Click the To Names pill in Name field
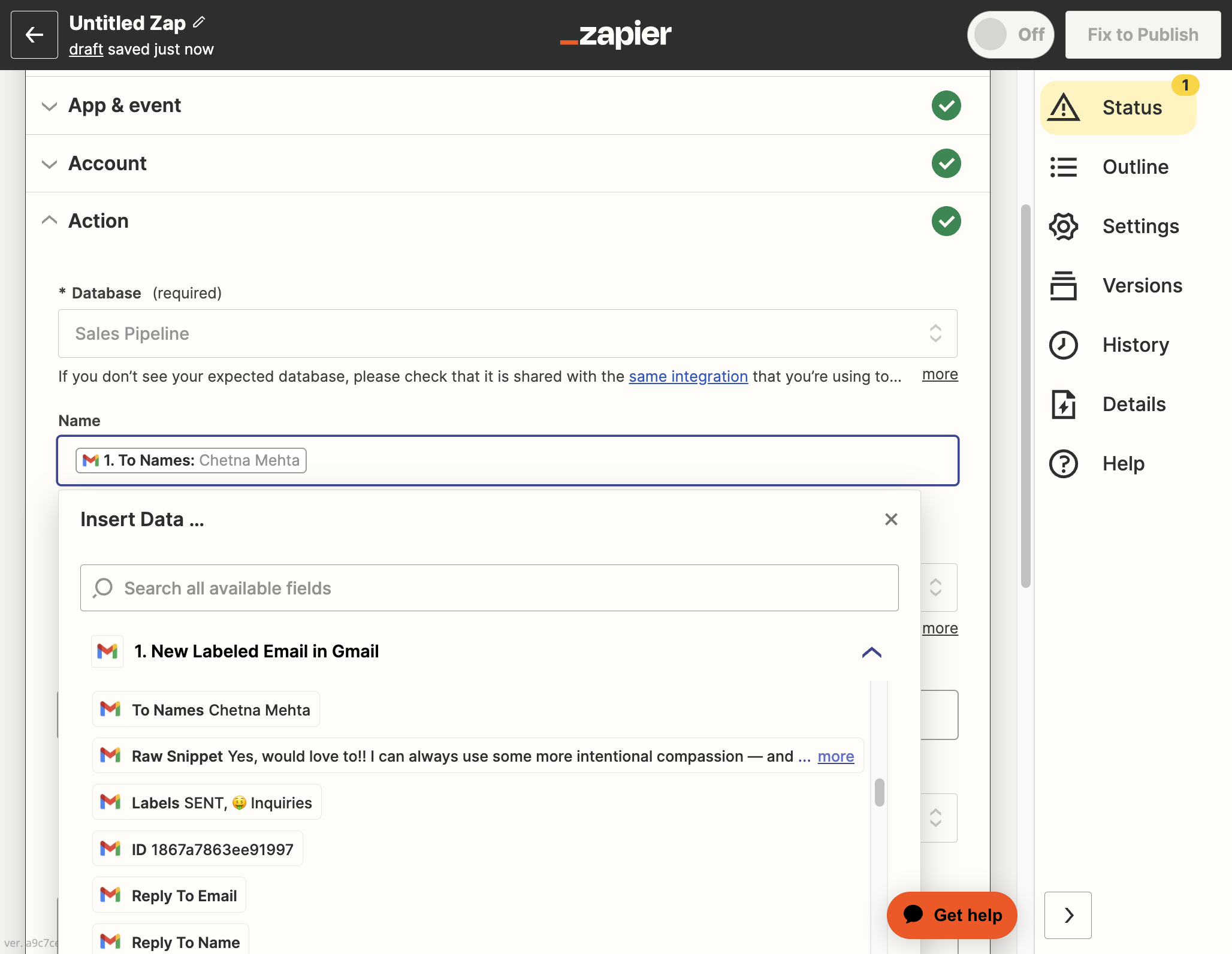The height and width of the screenshot is (954, 1232). tap(191, 460)
